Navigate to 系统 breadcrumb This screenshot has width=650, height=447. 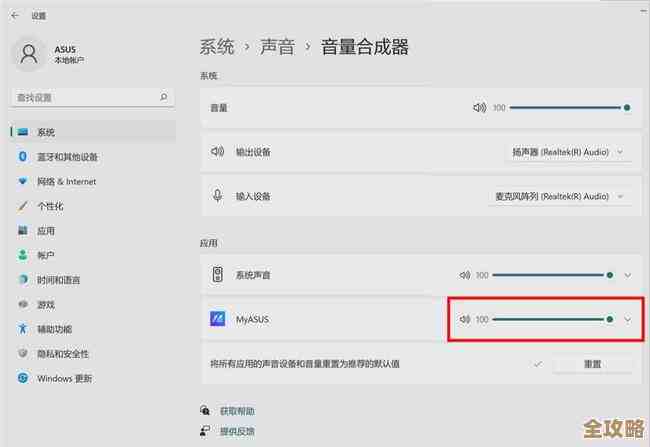pyautogui.click(x=217, y=46)
